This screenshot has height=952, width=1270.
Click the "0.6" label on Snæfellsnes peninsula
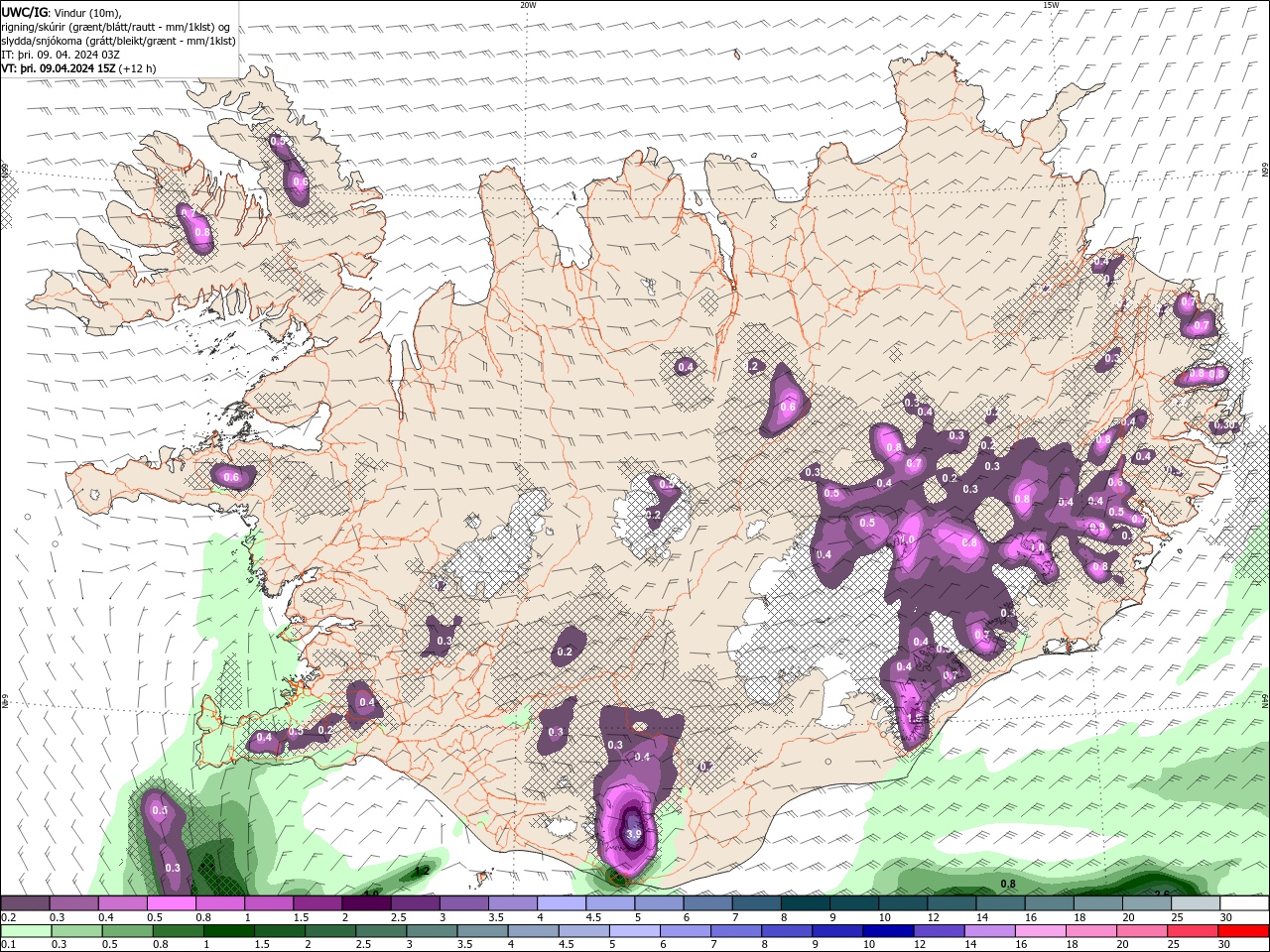(231, 477)
